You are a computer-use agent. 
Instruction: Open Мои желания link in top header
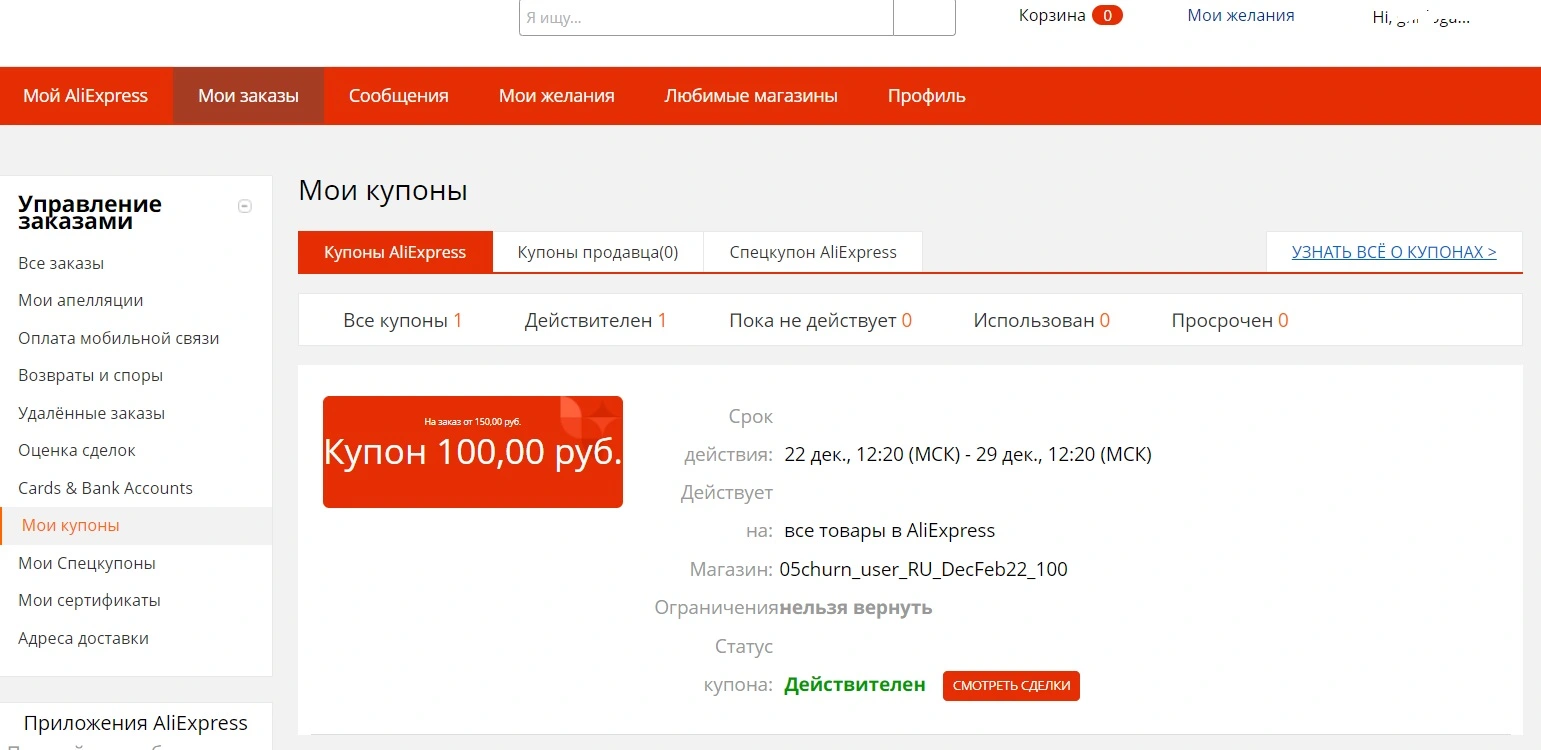click(1241, 15)
